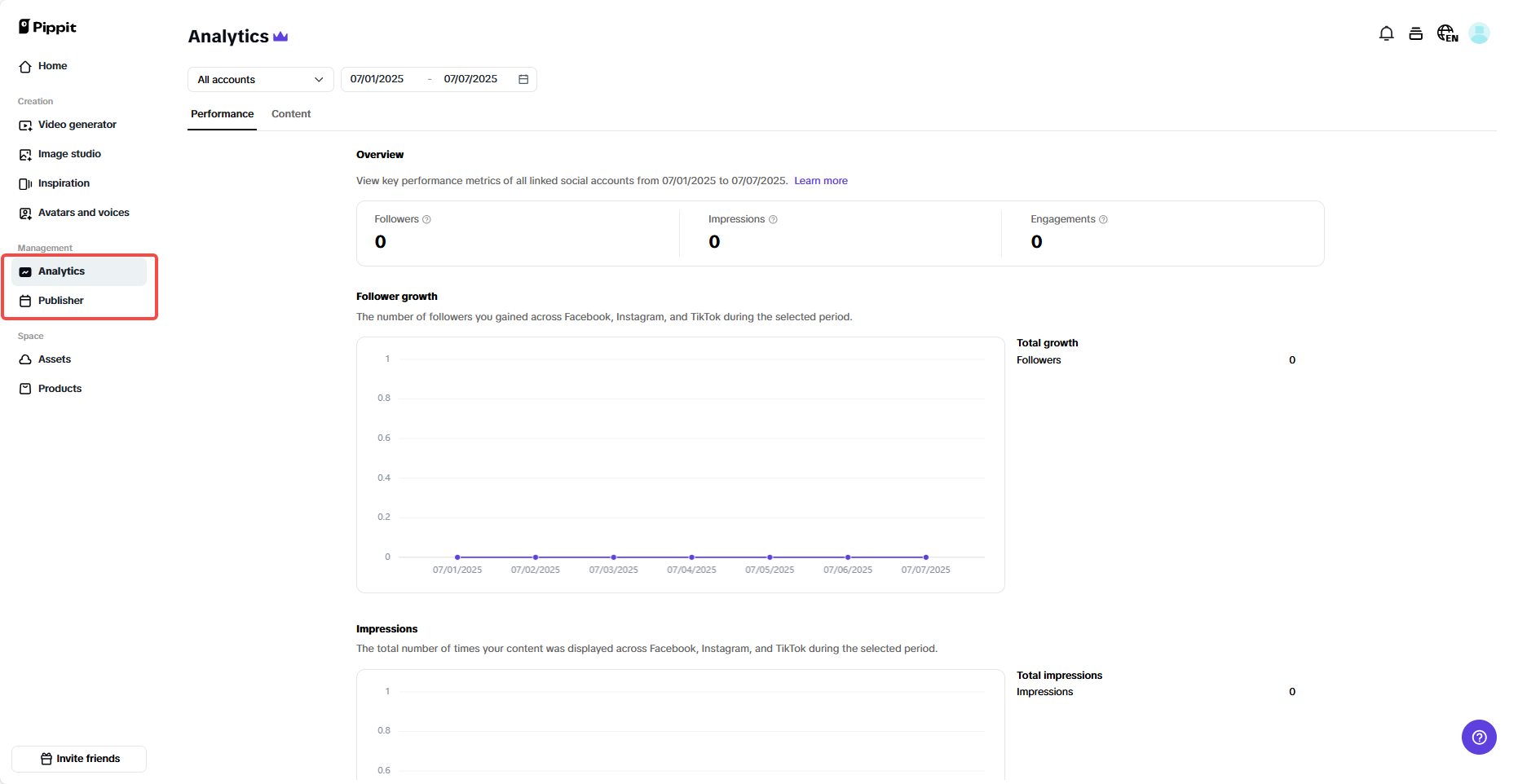Viewport: 1518px width, 784px height.
Task: Open the Inspiration panel
Action: click(x=64, y=183)
